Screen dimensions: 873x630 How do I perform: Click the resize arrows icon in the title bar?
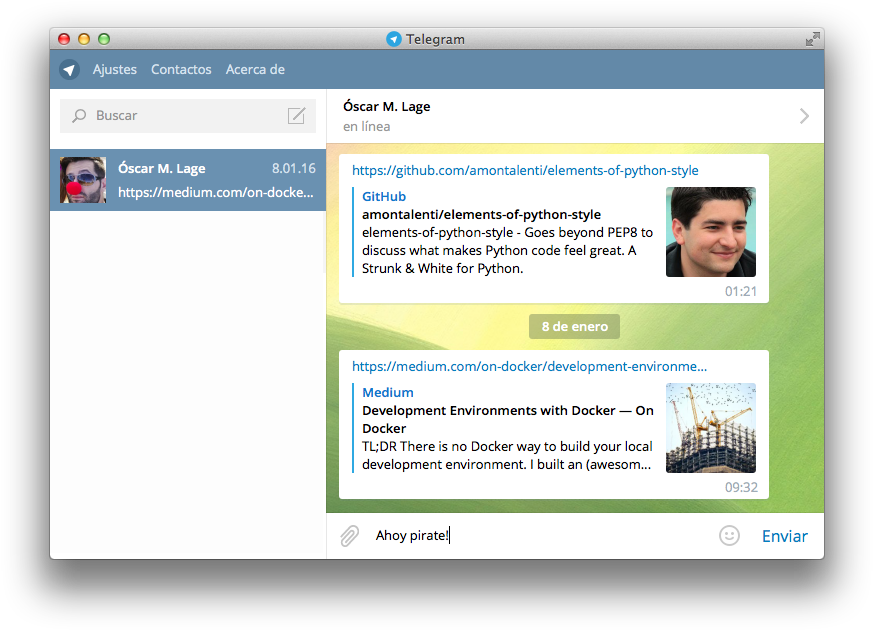(812, 39)
